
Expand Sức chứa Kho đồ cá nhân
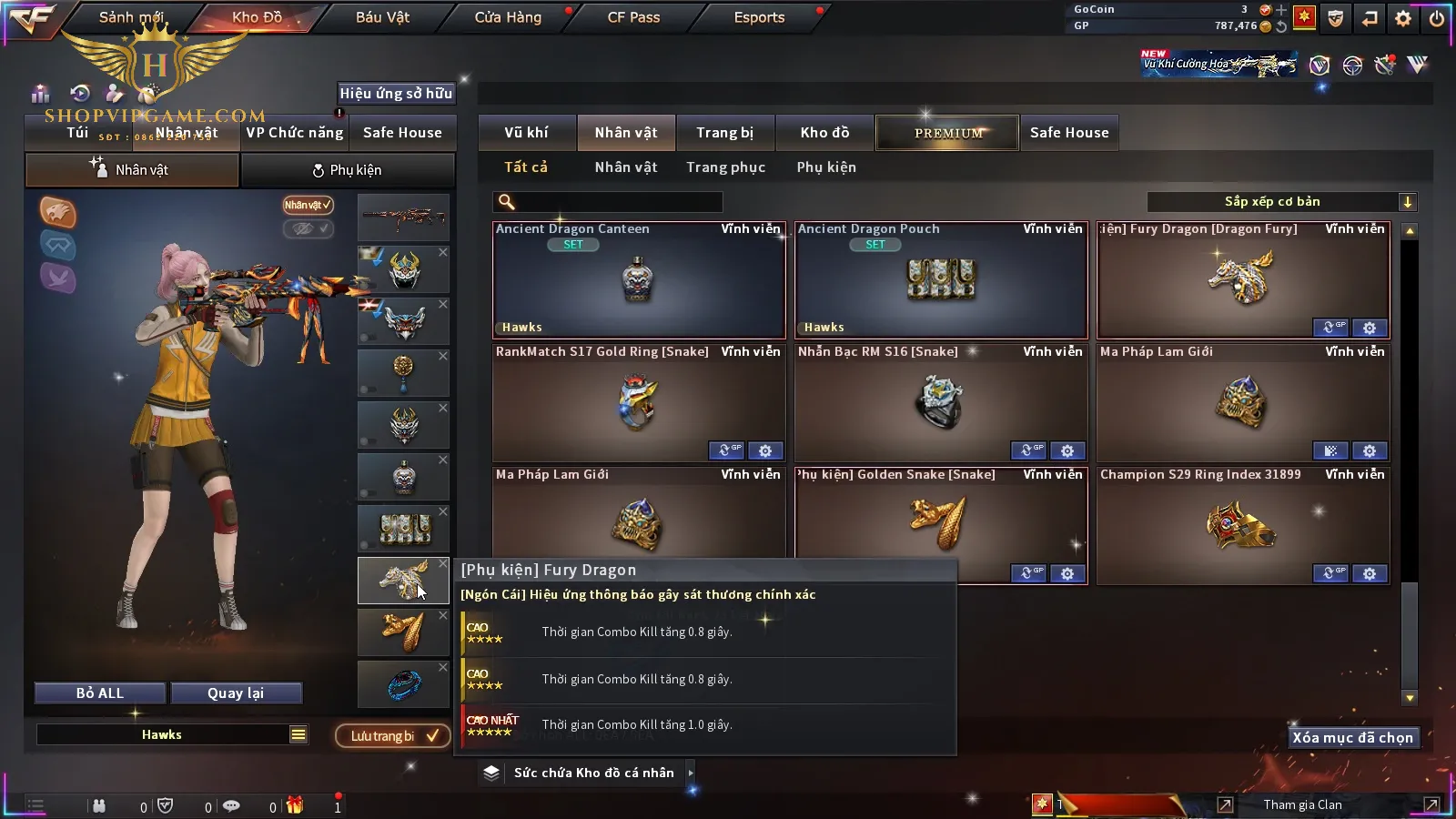(x=587, y=773)
